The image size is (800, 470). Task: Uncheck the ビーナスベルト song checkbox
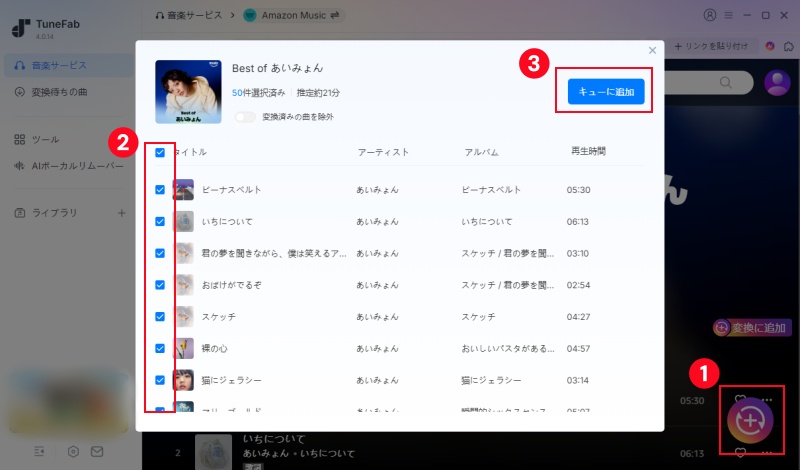pyautogui.click(x=160, y=190)
